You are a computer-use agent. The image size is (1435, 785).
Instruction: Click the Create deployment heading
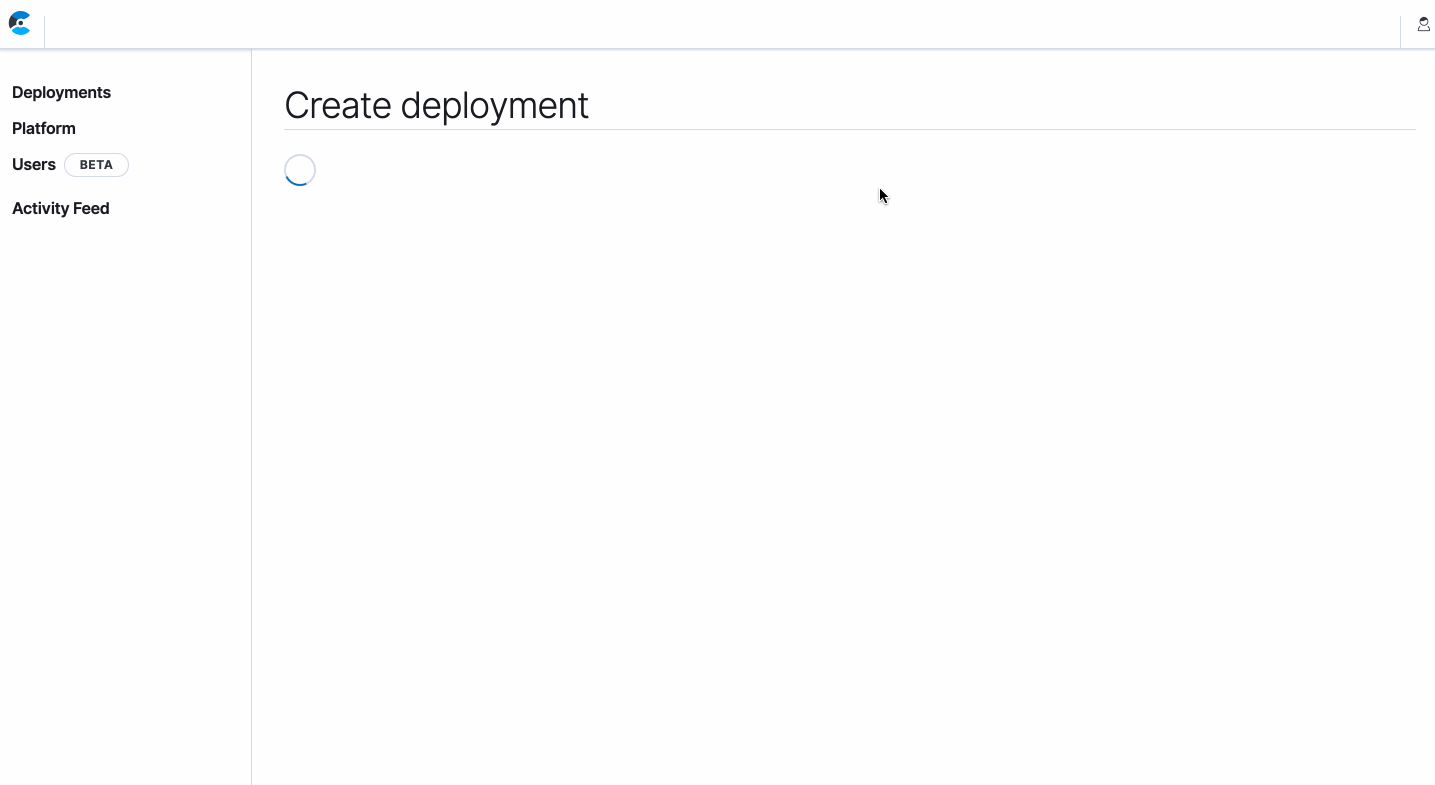(x=437, y=105)
